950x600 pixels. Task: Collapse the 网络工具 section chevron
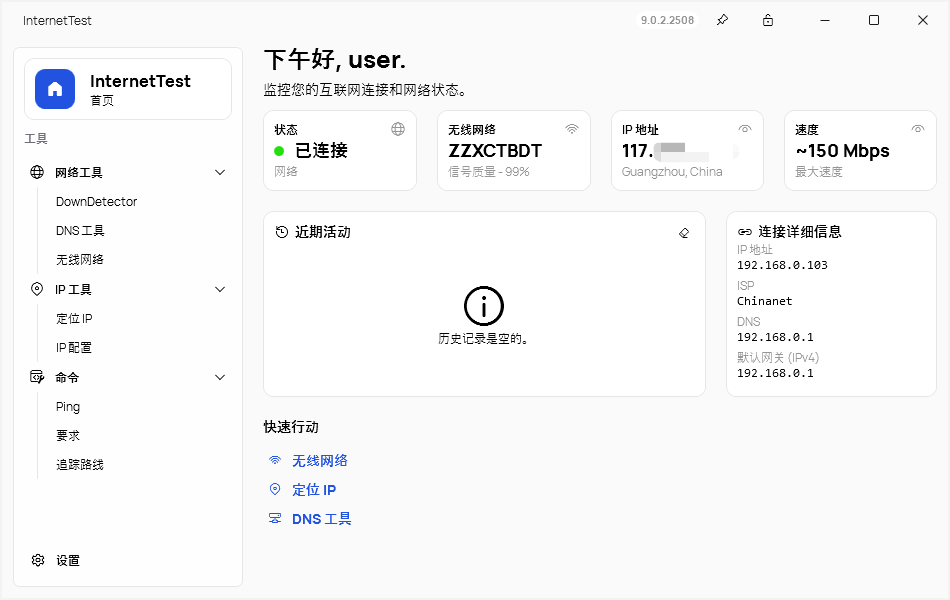coord(221,172)
